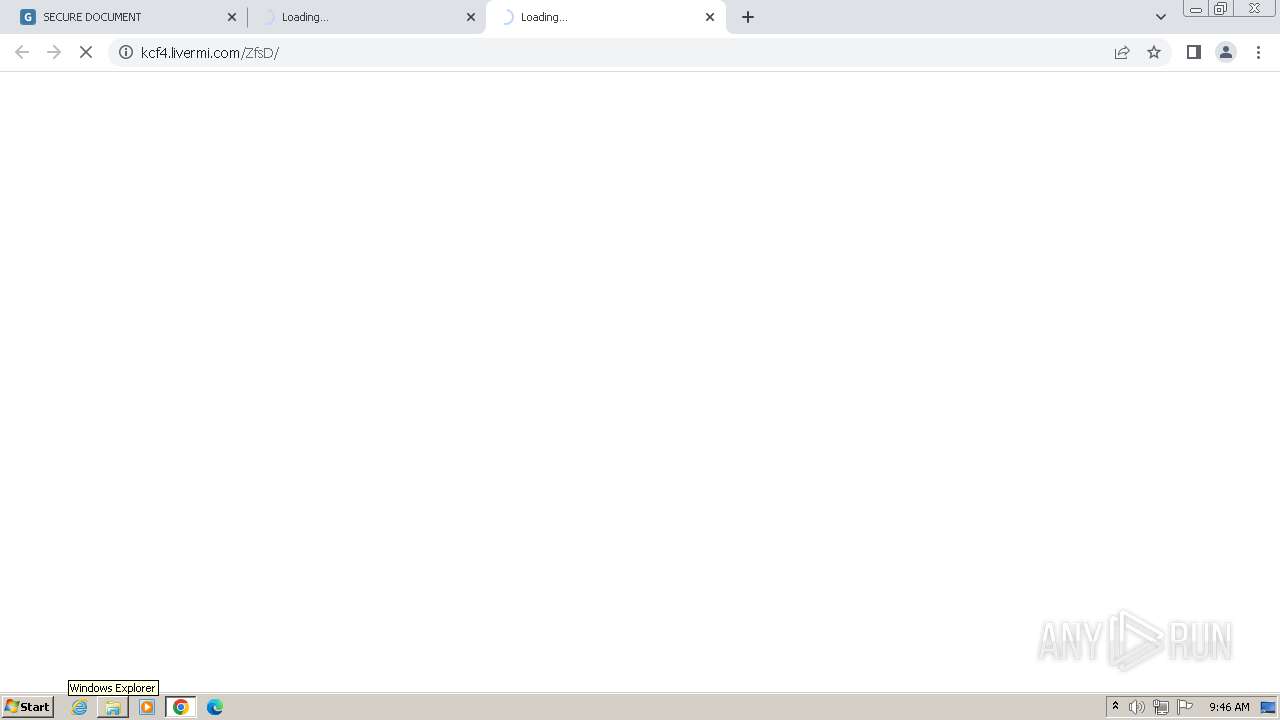Screen dimensions: 1280x720
Task: Open network connection tray icon
Action: (x=1161, y=707)
